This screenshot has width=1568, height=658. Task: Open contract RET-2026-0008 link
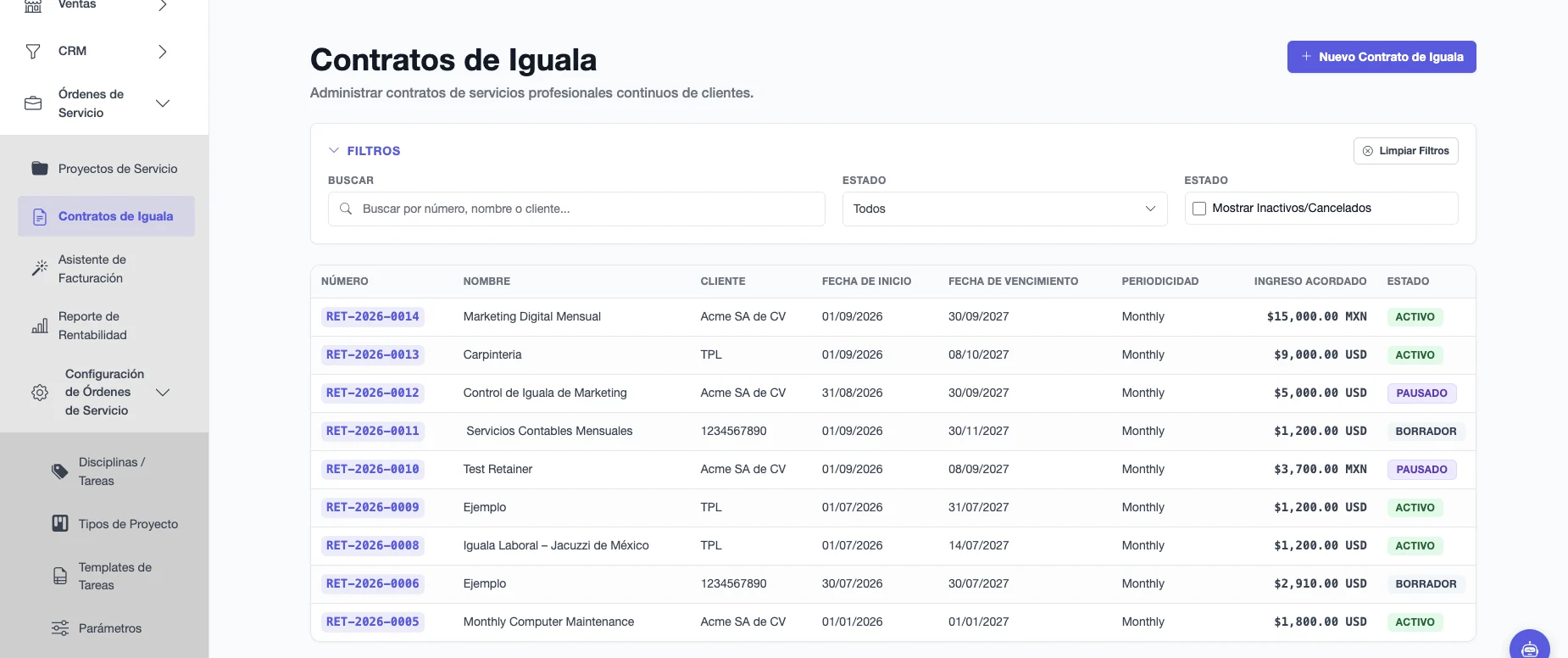point(373,546)
